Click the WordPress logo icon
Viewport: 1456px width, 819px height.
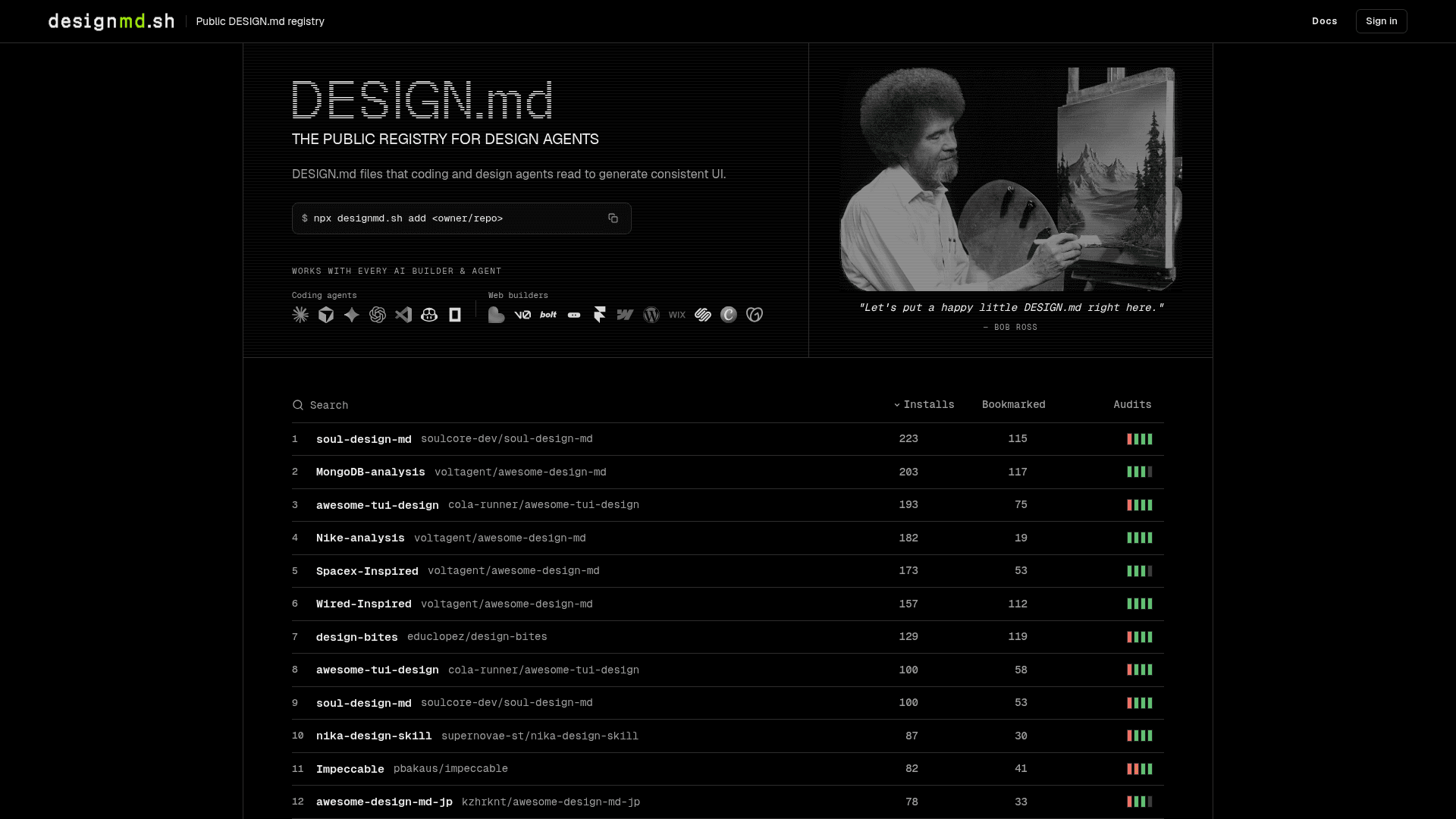pos(651,315)
